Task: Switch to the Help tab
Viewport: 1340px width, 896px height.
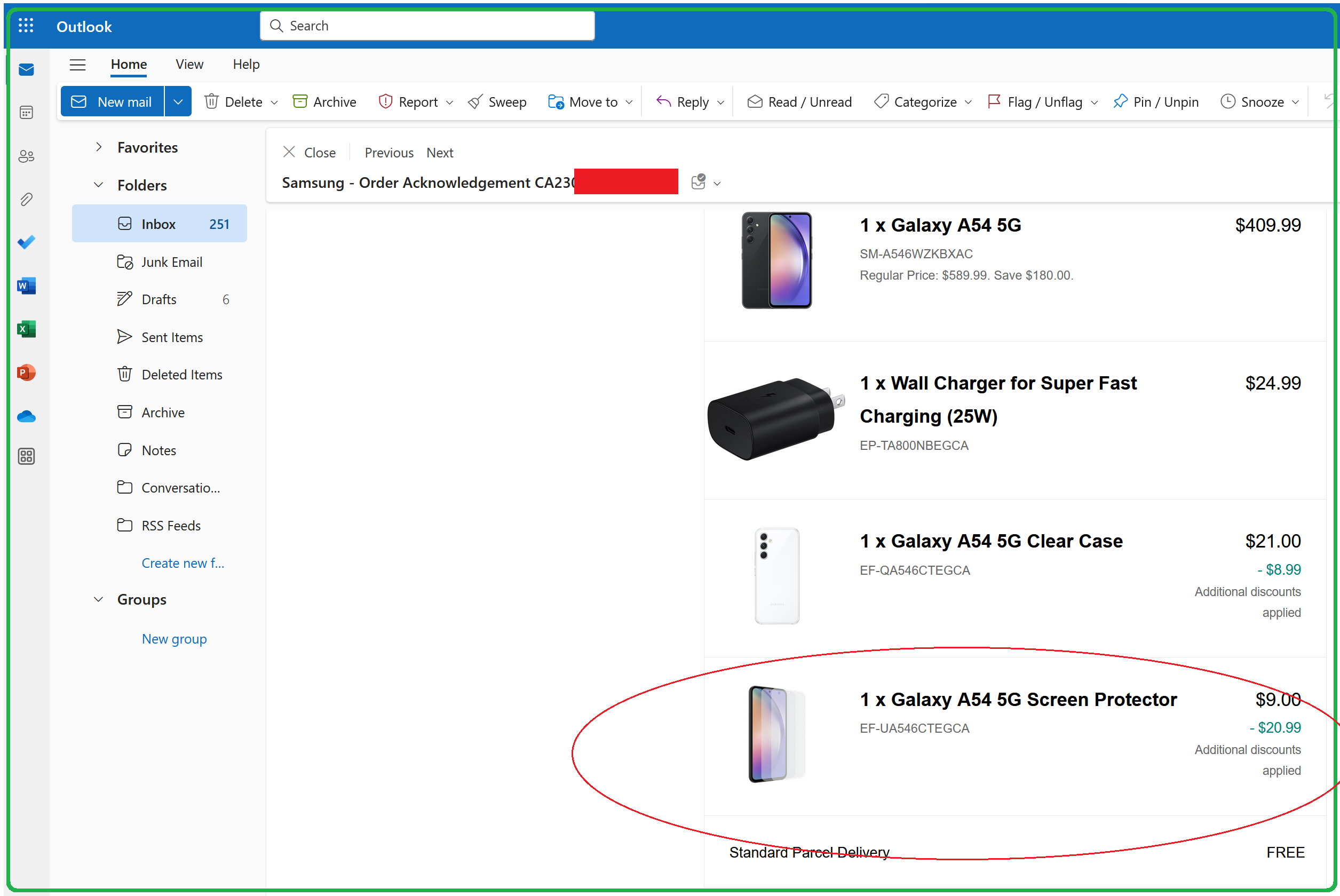Action: click(x=247, y=64)
